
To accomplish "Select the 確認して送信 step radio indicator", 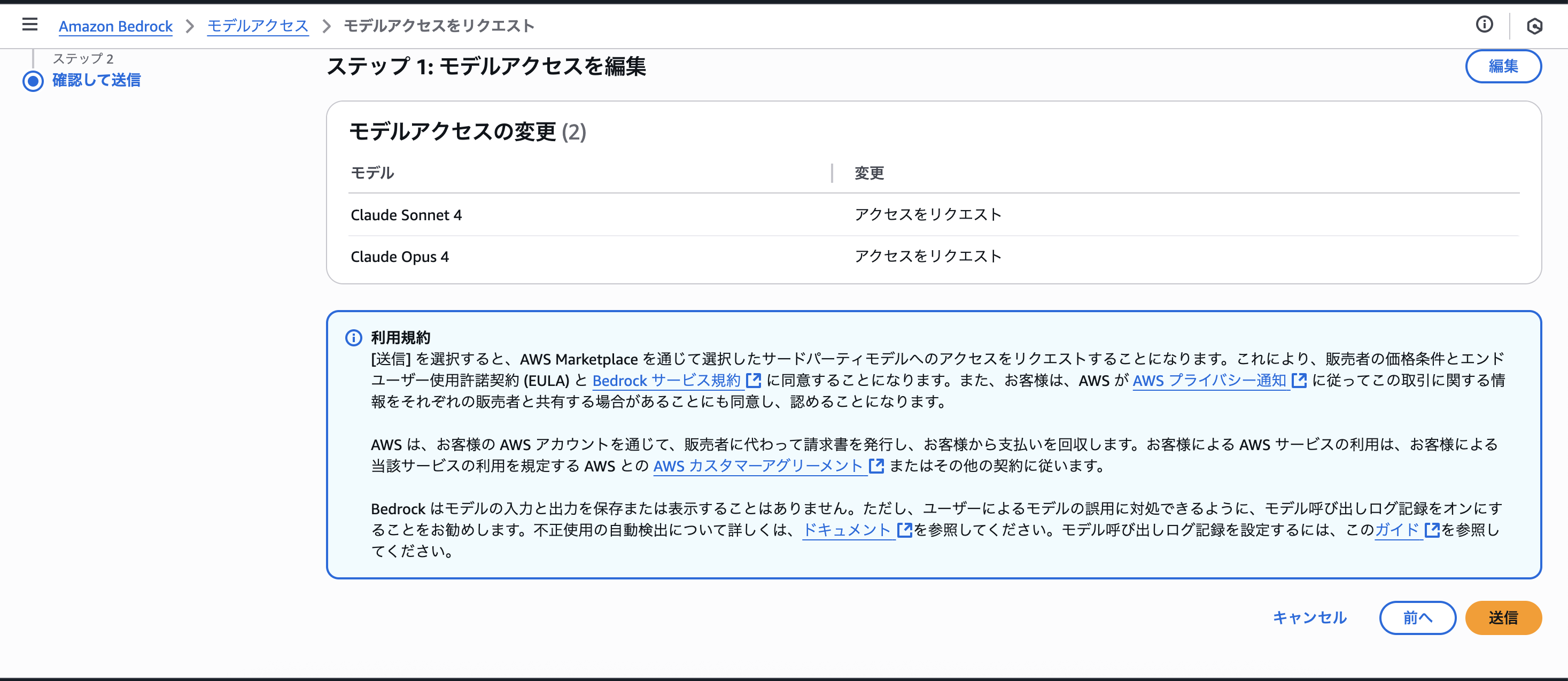I will 33,81.
